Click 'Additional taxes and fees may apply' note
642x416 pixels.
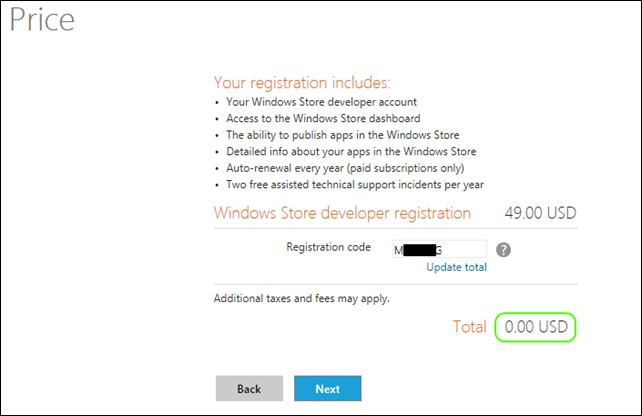tap(302, 299)
